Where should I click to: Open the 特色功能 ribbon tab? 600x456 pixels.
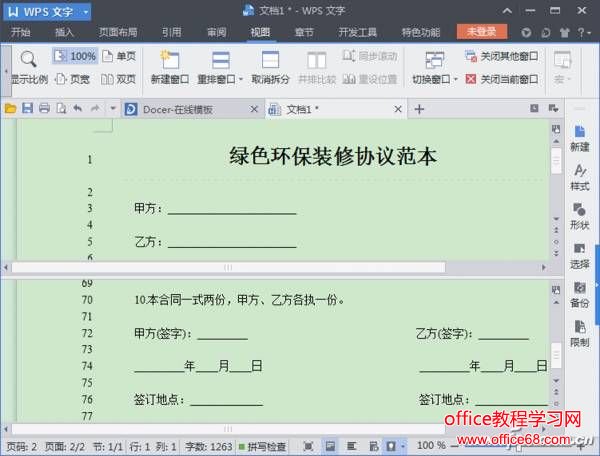click(x=421, y=32)
